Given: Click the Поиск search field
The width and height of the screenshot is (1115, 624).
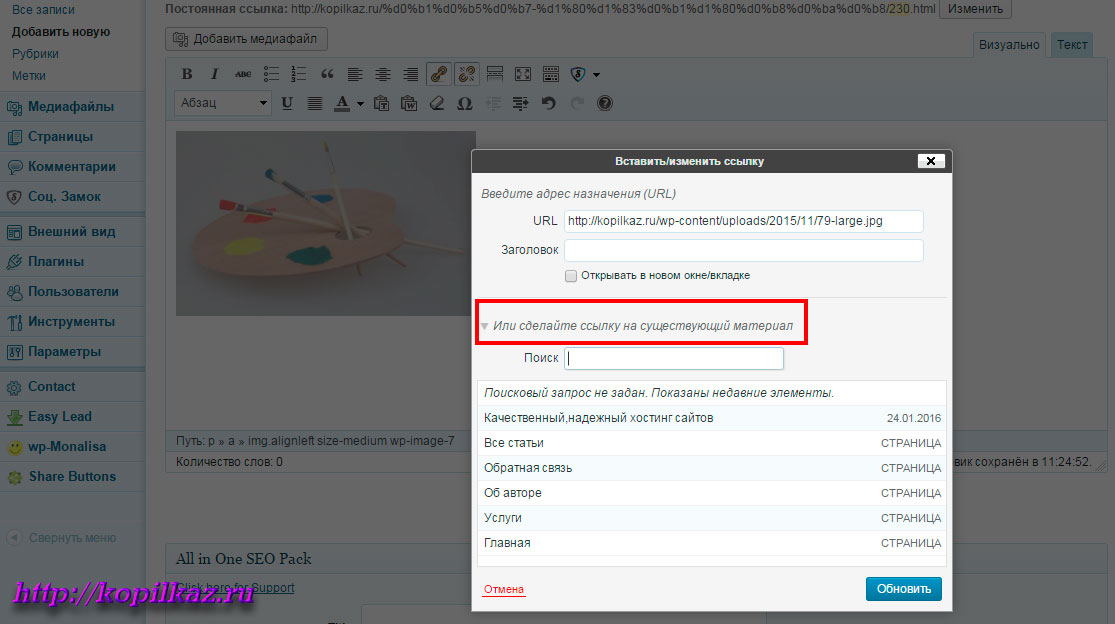Looking at the screenshot, I should [x=674, y=358].
